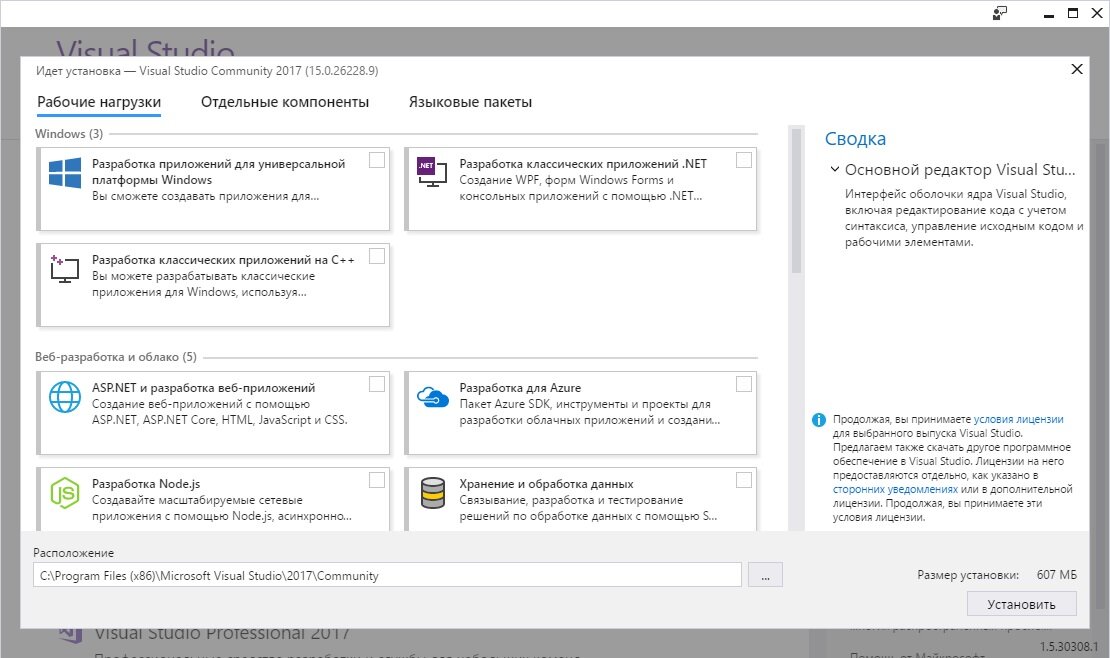Click the 607 МБ install size value
1110x658 pixels.
click(1057, 575)
